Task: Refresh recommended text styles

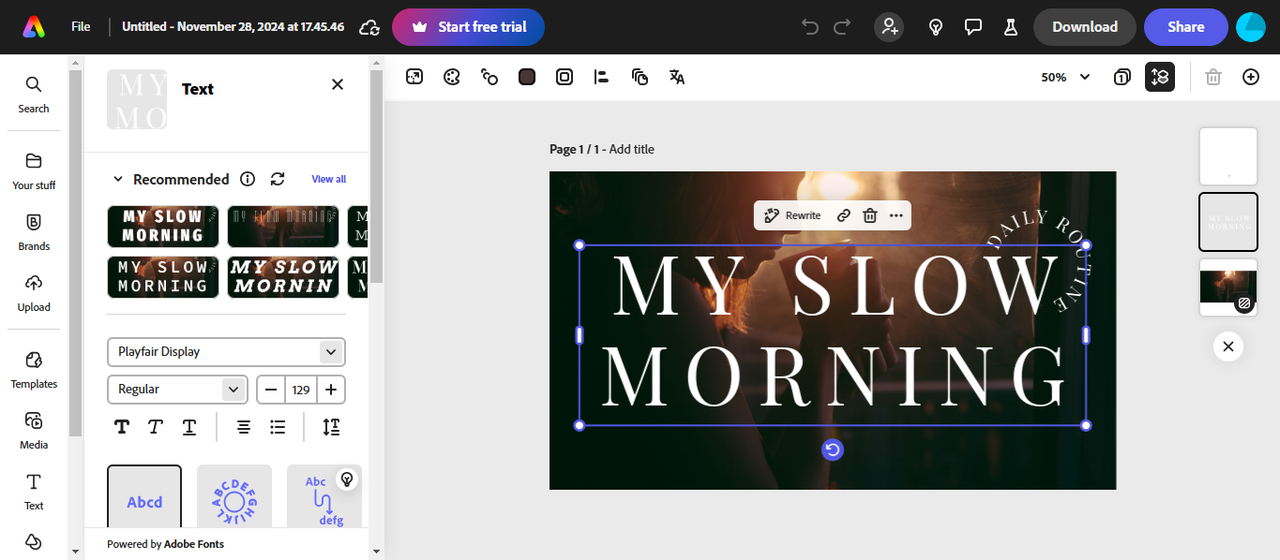Action: click(278, 179)
